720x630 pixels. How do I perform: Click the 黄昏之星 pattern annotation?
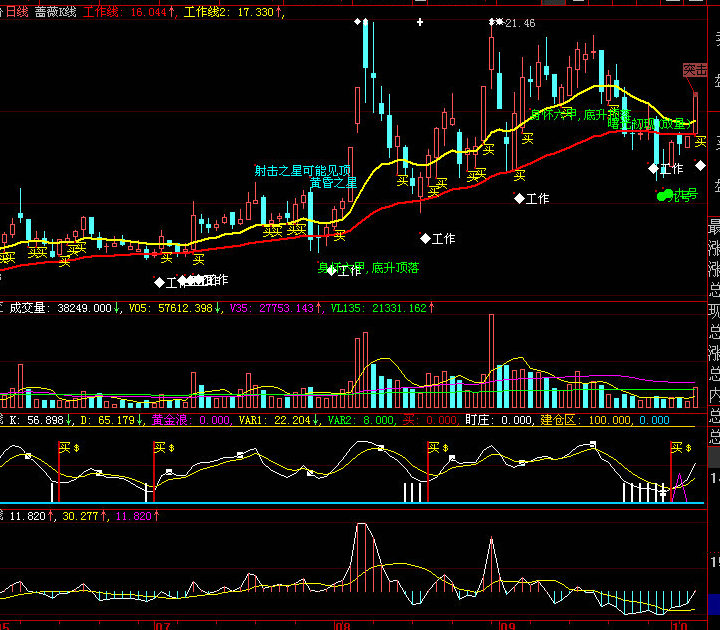[x=333, y=183]
